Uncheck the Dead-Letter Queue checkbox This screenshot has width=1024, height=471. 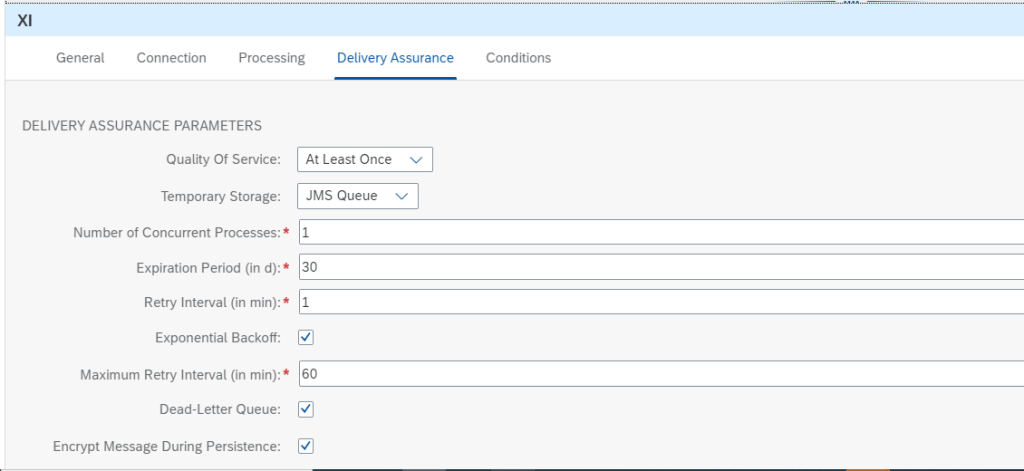point(307,409)
